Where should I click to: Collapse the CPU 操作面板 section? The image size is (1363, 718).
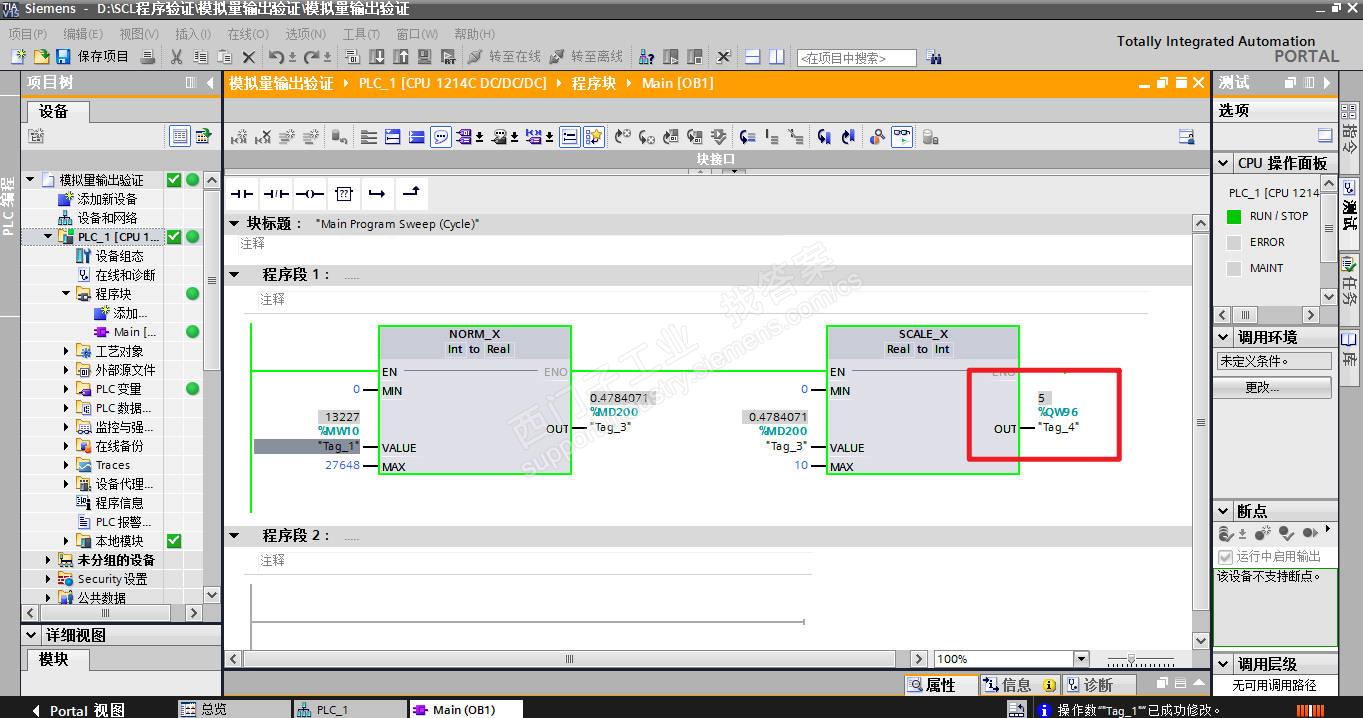(x=1224, y=163)
